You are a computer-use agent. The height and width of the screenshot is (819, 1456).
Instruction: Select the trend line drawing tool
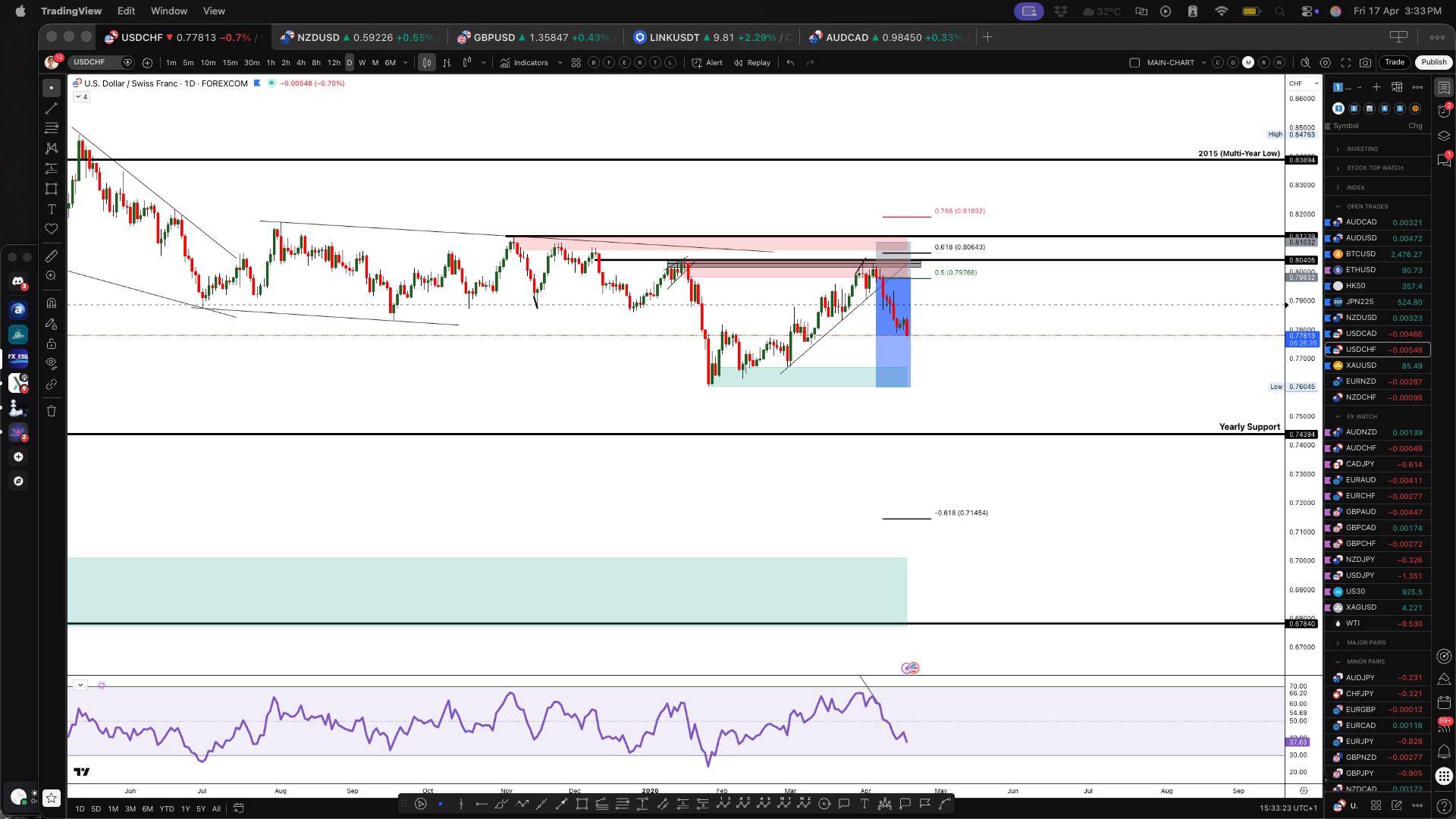point(52,108)
